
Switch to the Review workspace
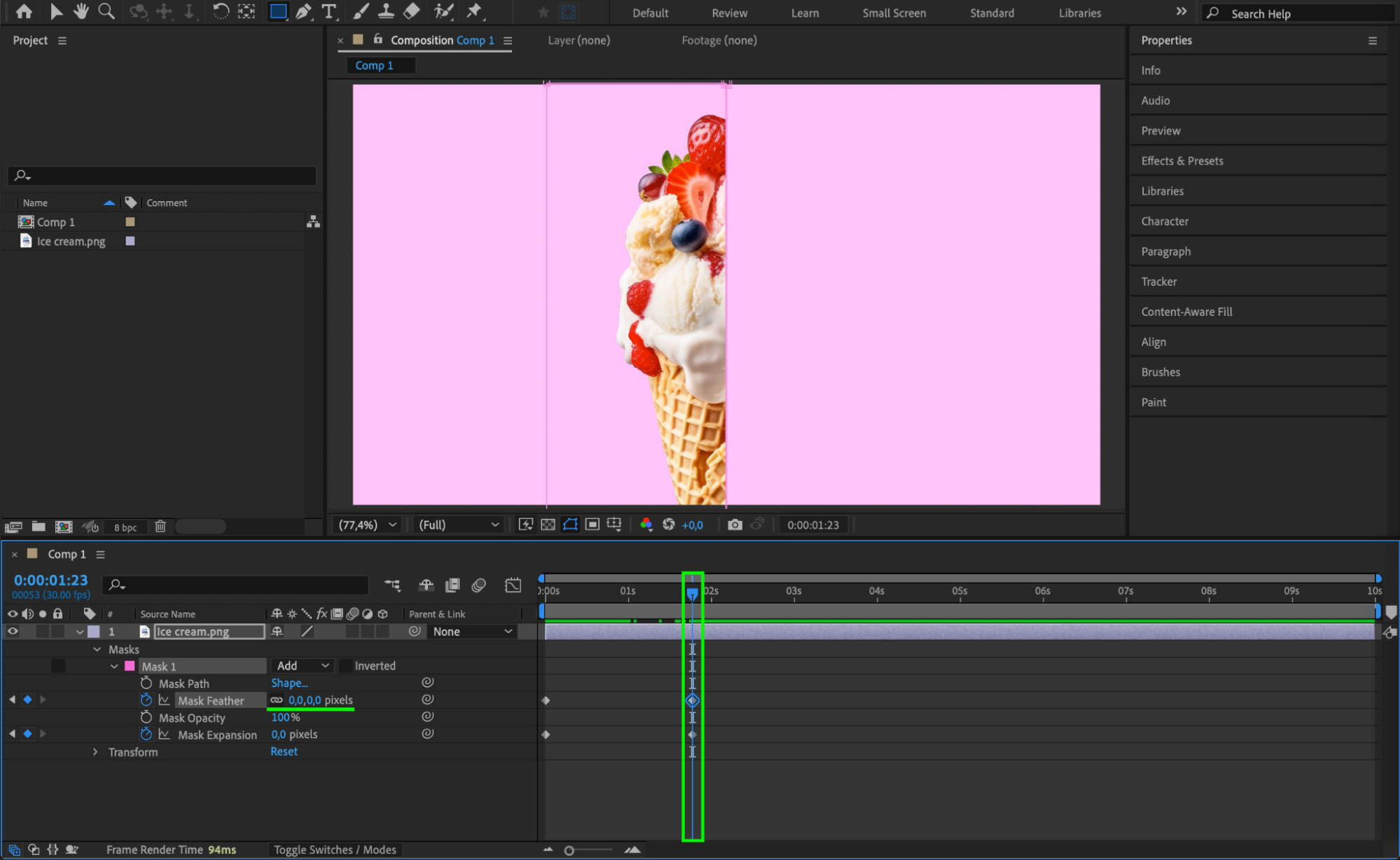pos(729,13)
